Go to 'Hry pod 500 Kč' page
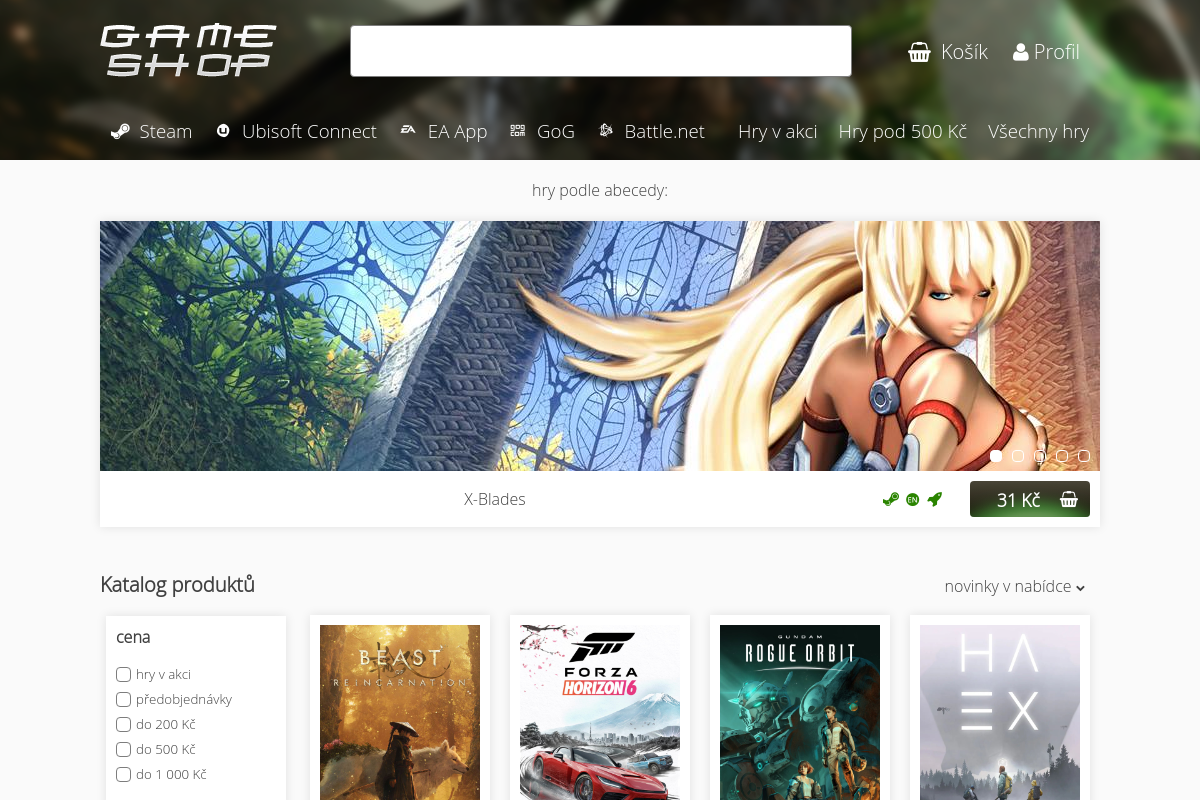The width and height of the screenshot is (1200, 800). point(903,131)
